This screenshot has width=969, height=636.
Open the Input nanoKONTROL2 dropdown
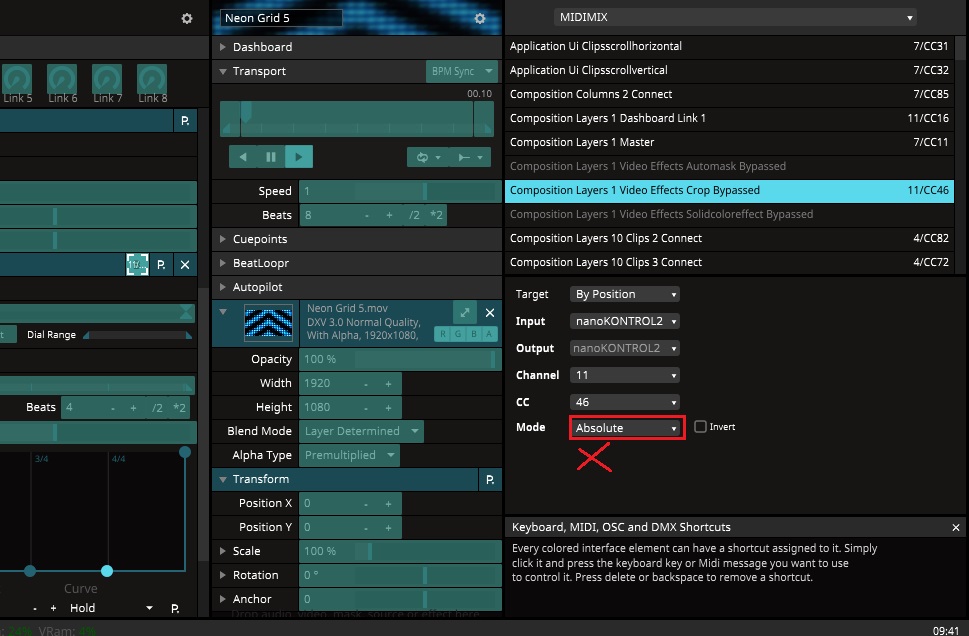(625, 321)
